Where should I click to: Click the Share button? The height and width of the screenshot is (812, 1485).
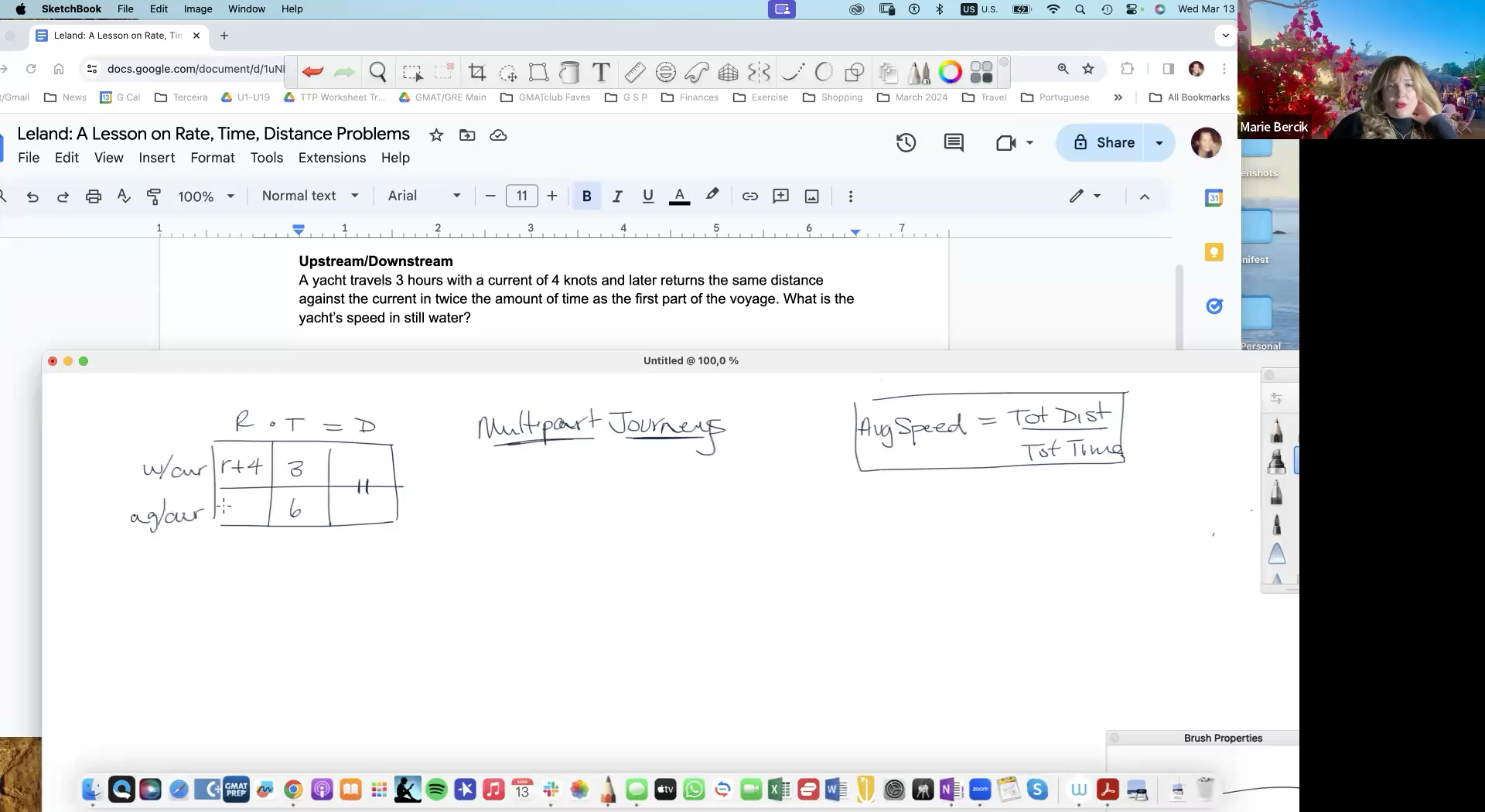[1104, 142]
